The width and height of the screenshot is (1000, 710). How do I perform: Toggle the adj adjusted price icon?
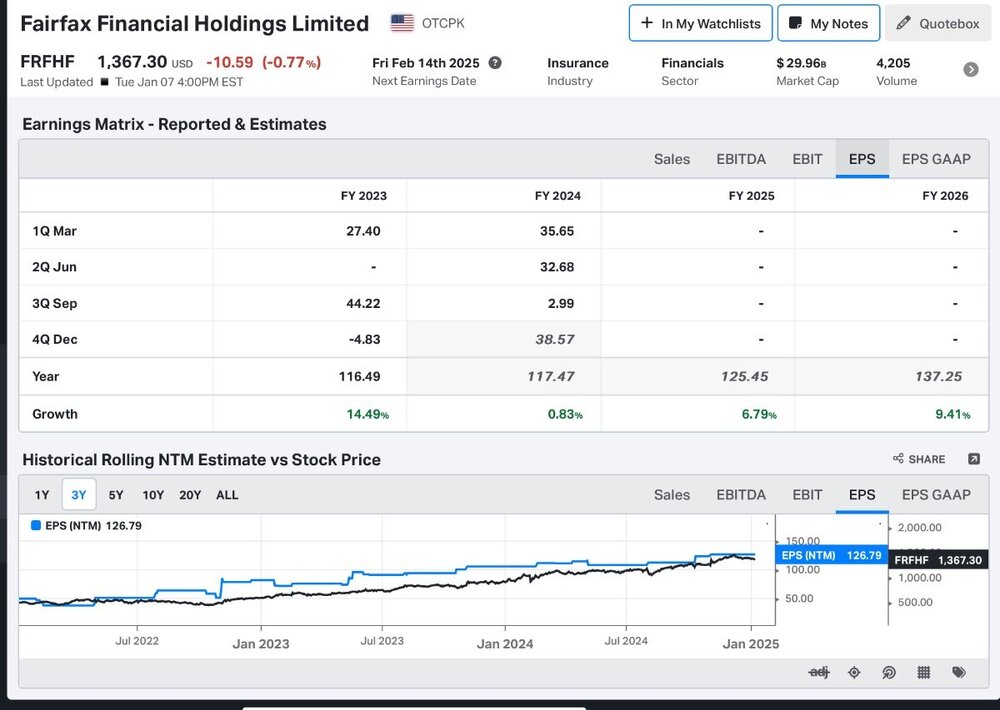(818, 672)
